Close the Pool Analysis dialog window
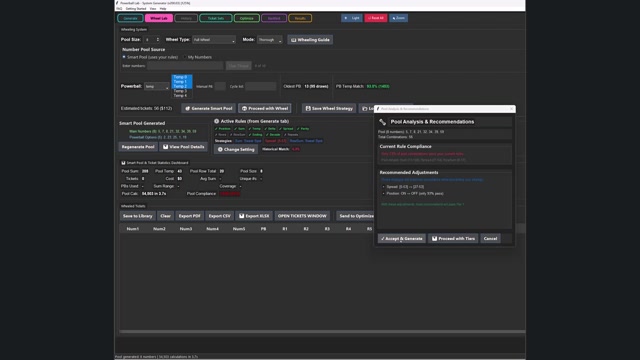This screenshot has height=360, width=640. 511,109
